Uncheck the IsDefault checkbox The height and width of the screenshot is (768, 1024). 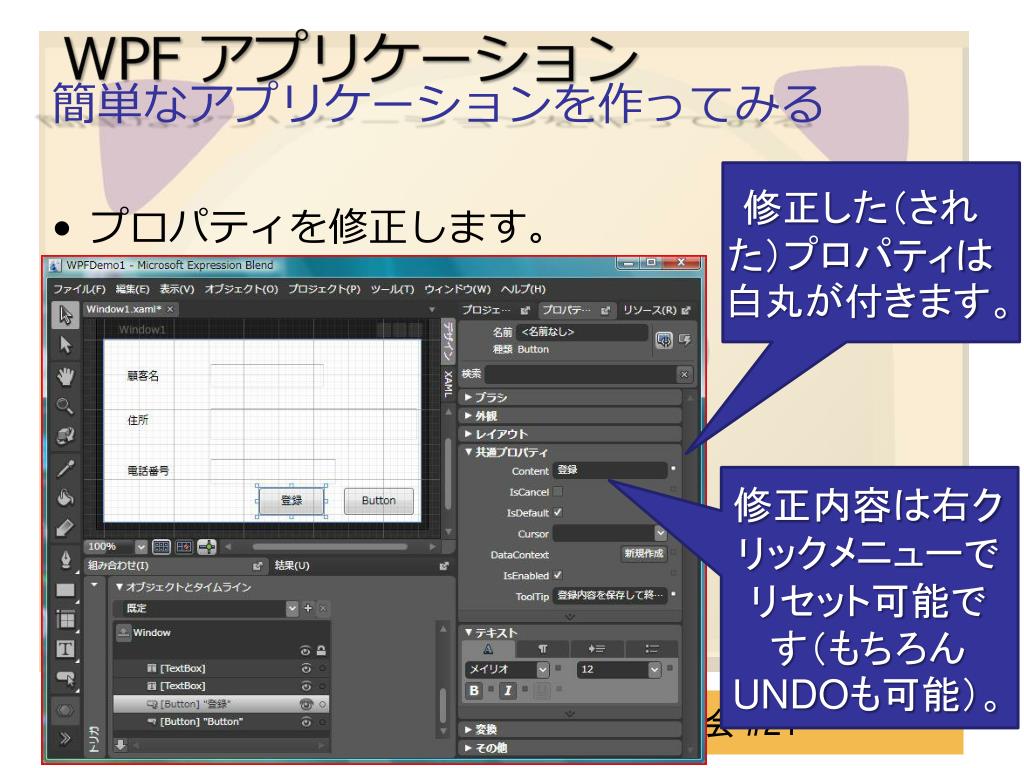pos(558,513)
